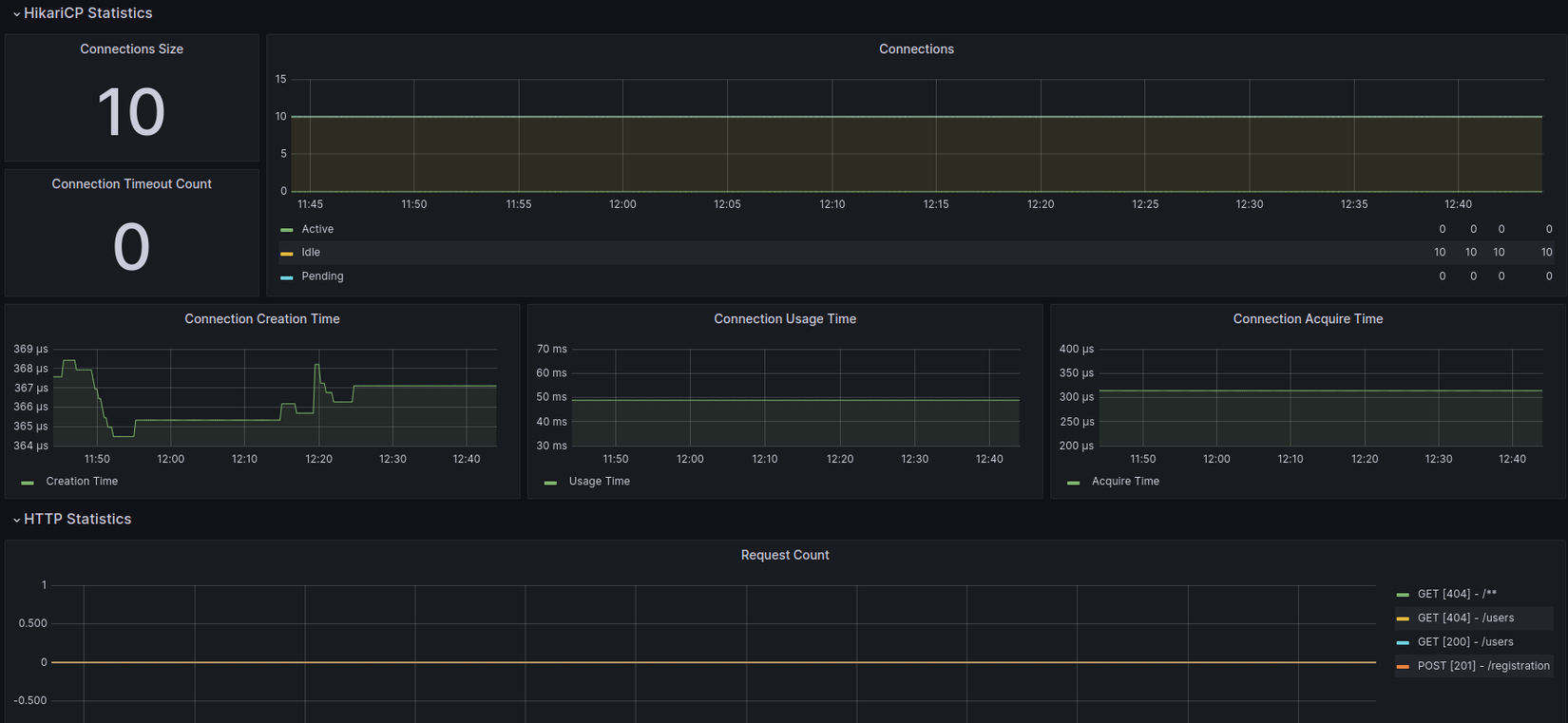Image resolution: width=1568 pixels, height=723 pixels.
Task: Collapse the HikariCP Statistics row chevron
Action: click(x=16, y=14)
